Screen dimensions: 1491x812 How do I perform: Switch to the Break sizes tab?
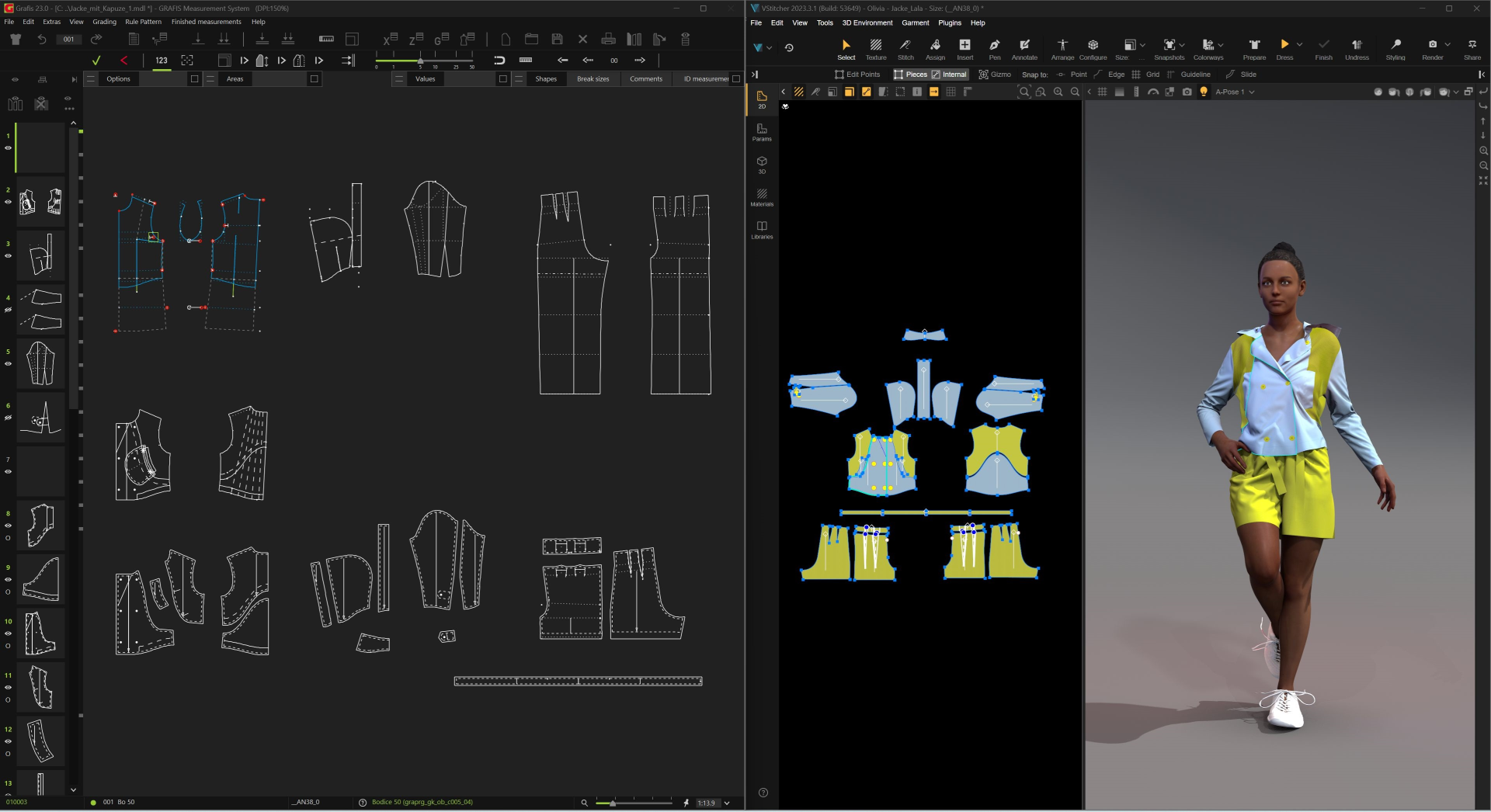[593, 79]
